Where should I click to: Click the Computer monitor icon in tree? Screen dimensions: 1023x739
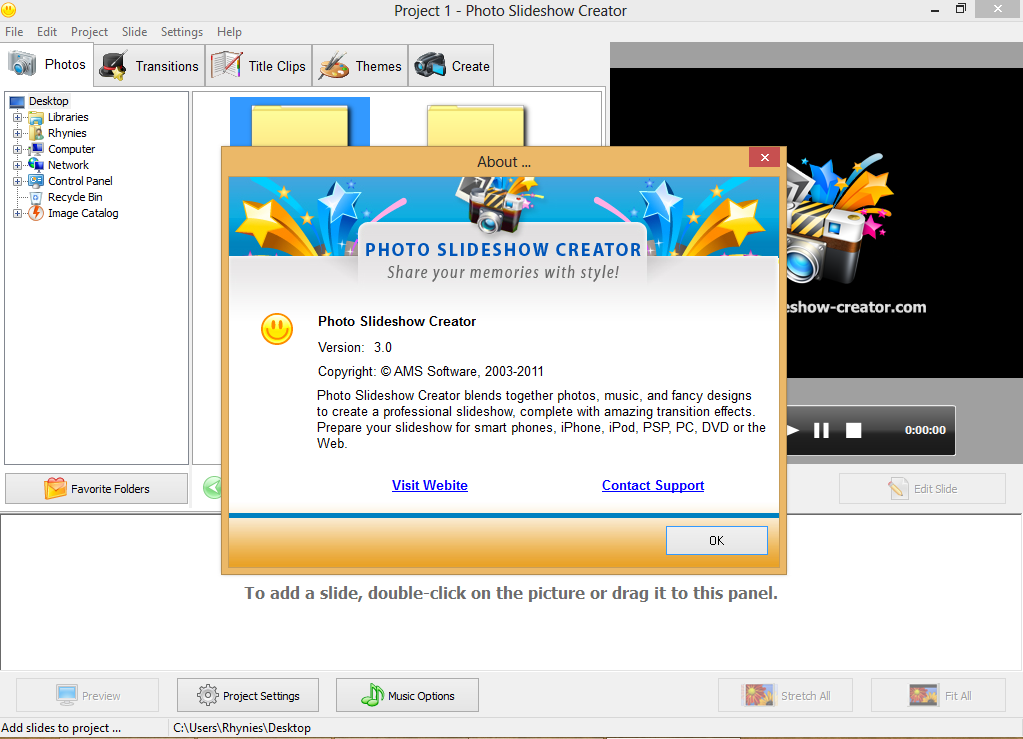click(x=37, y=149)
